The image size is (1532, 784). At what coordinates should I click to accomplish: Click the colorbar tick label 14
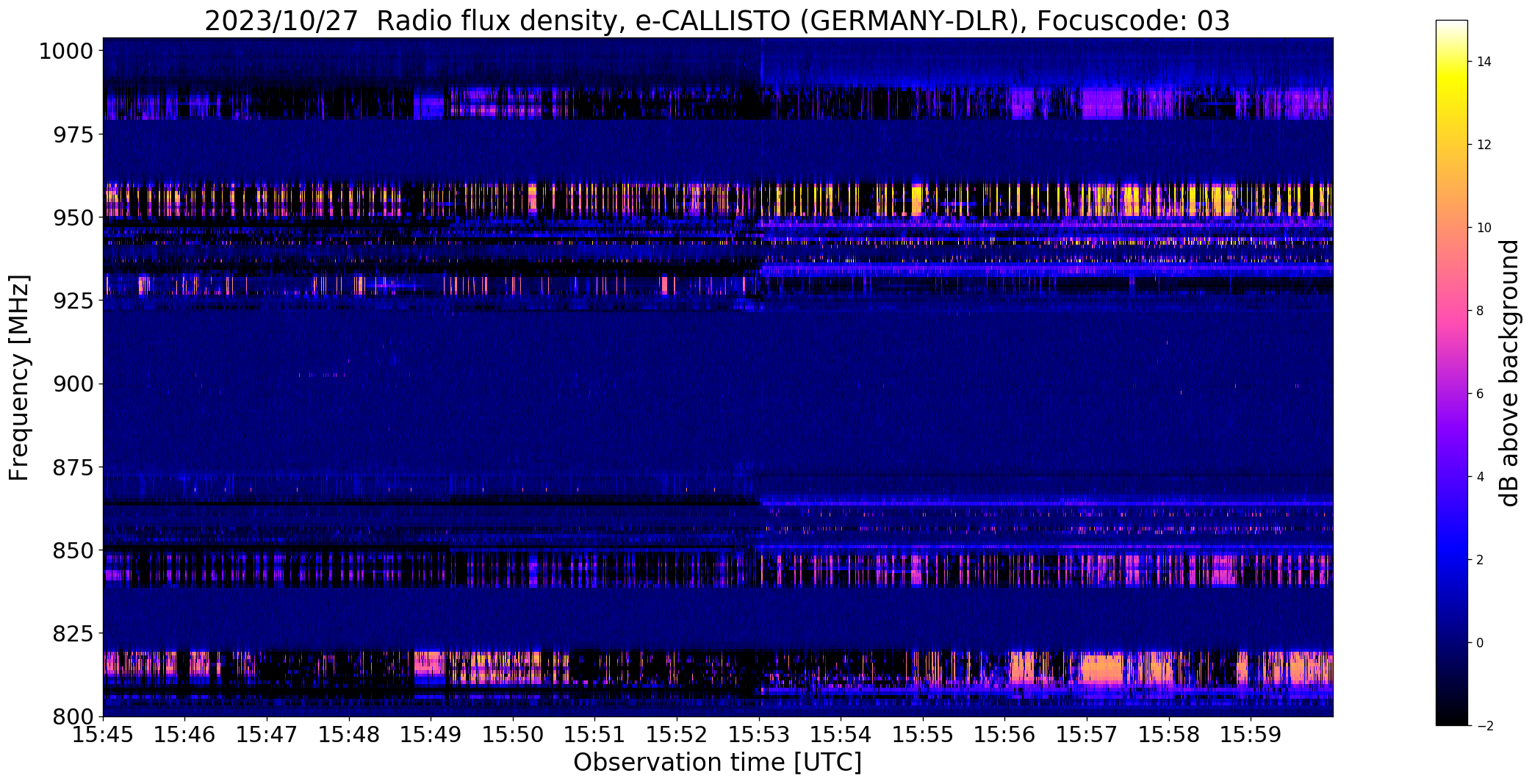[x=1484, y=62]
